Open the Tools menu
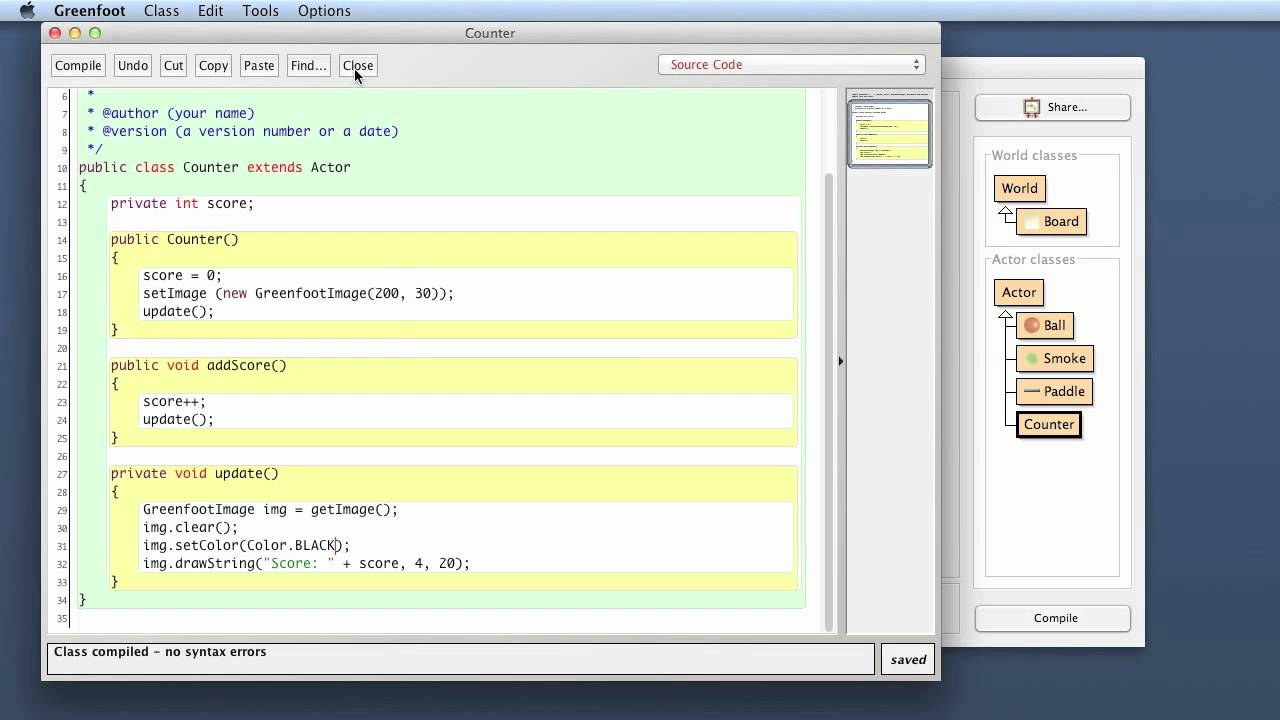This screenshot has height=720, width=1280. pos(260,11)
